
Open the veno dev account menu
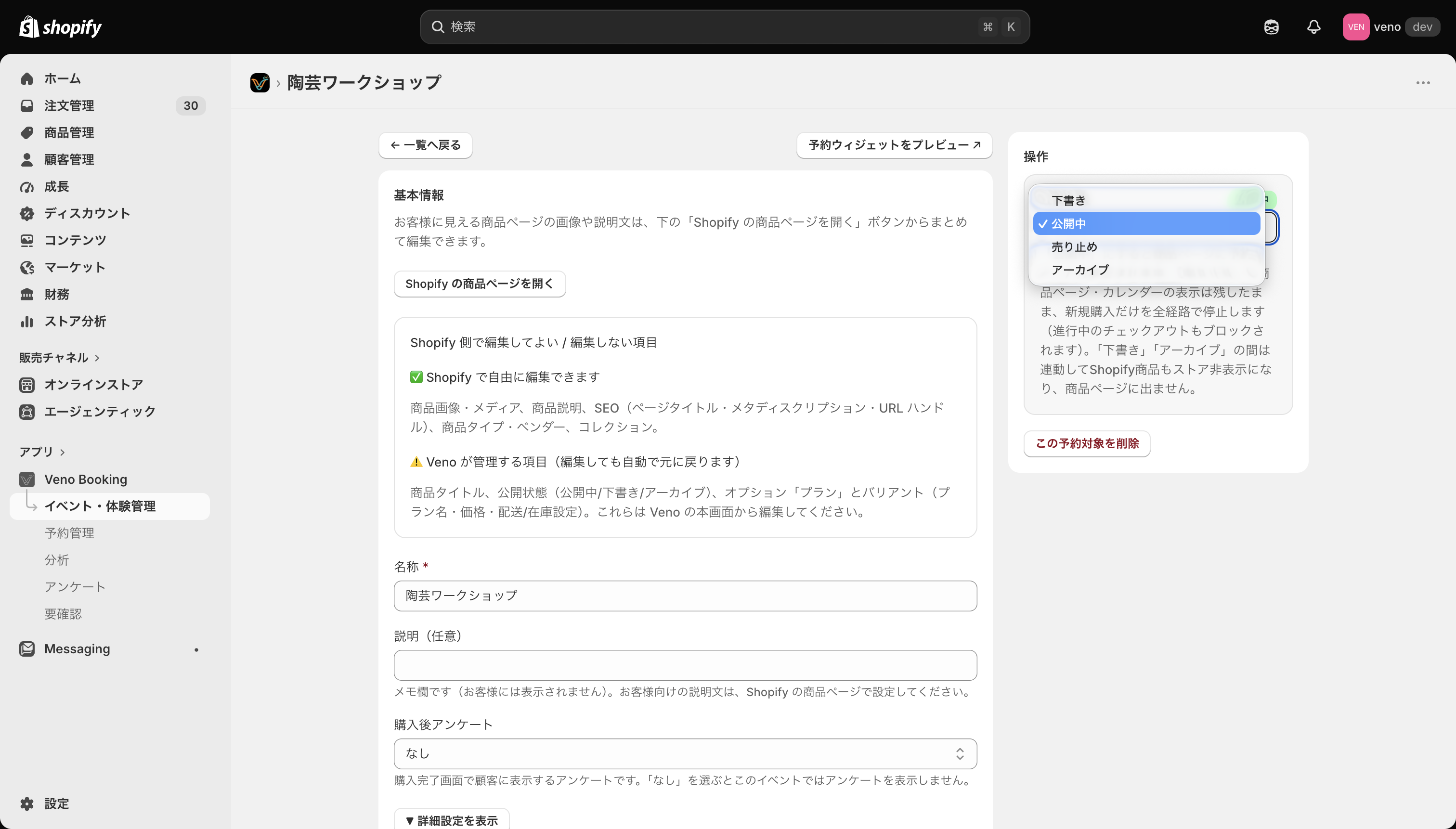[1391, 27]
